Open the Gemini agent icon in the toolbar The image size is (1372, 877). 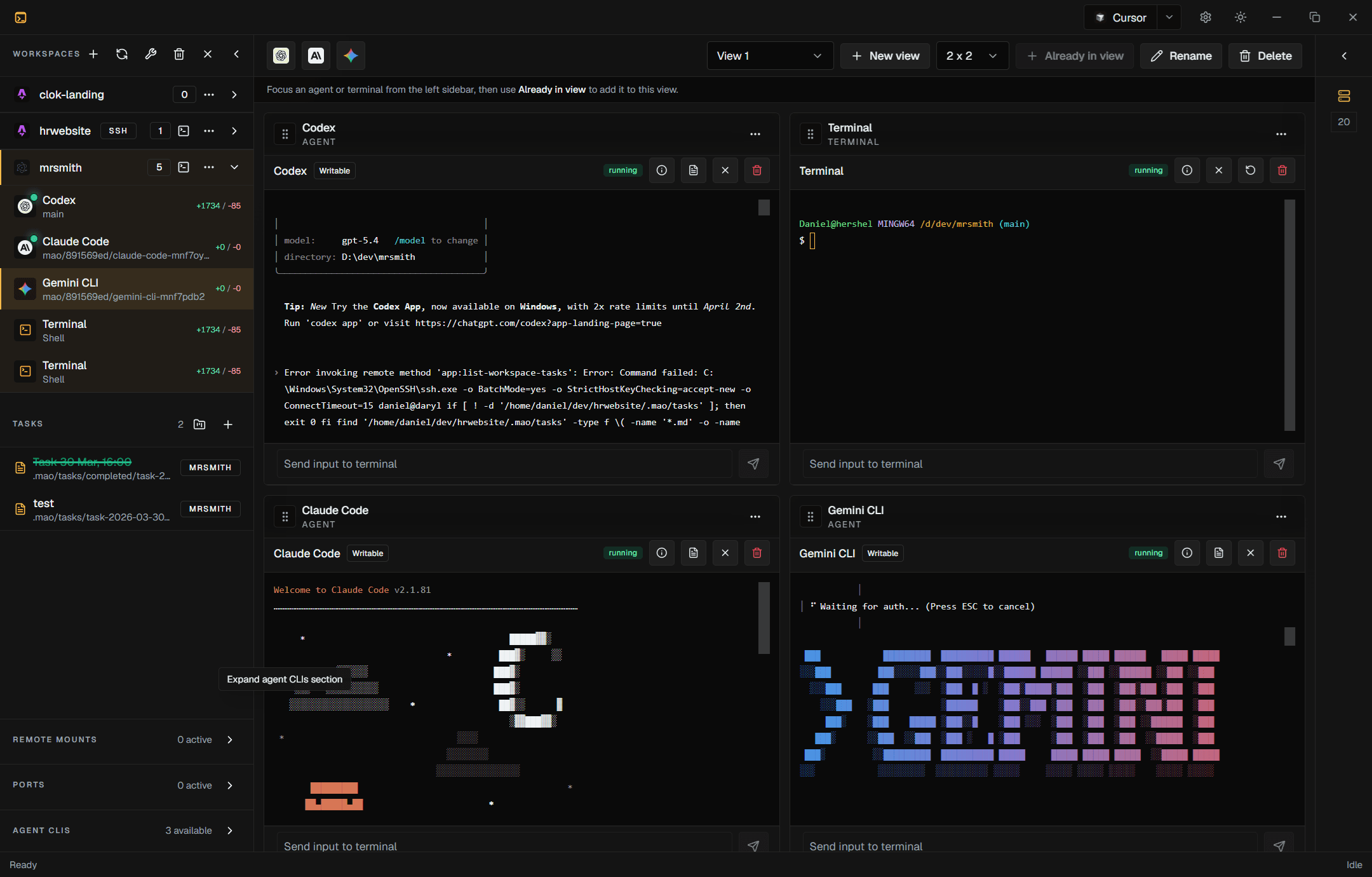pos(351,55)
